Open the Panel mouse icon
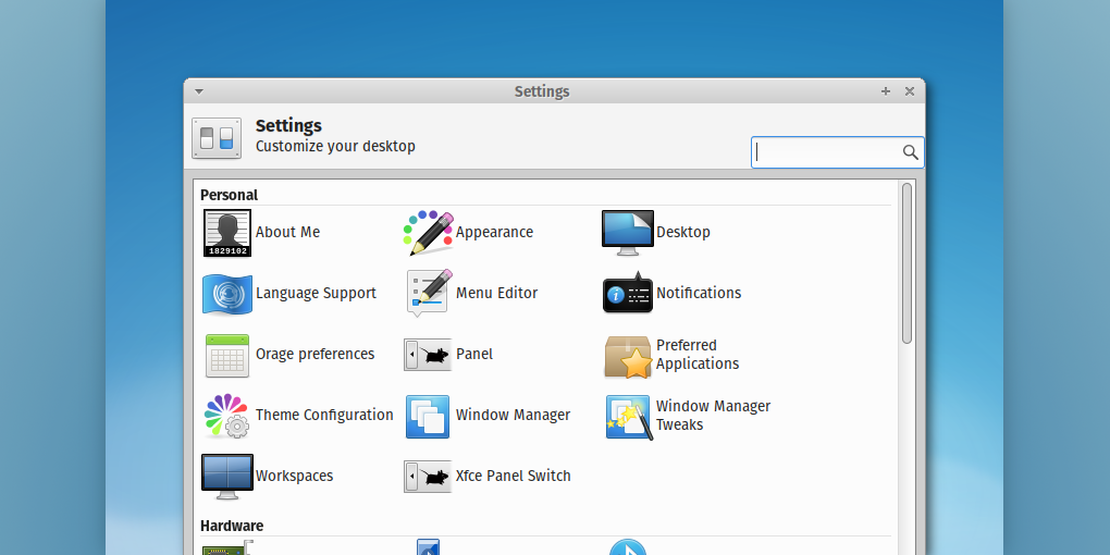This screenshot has height=555, width=1110. click(428, 354)
